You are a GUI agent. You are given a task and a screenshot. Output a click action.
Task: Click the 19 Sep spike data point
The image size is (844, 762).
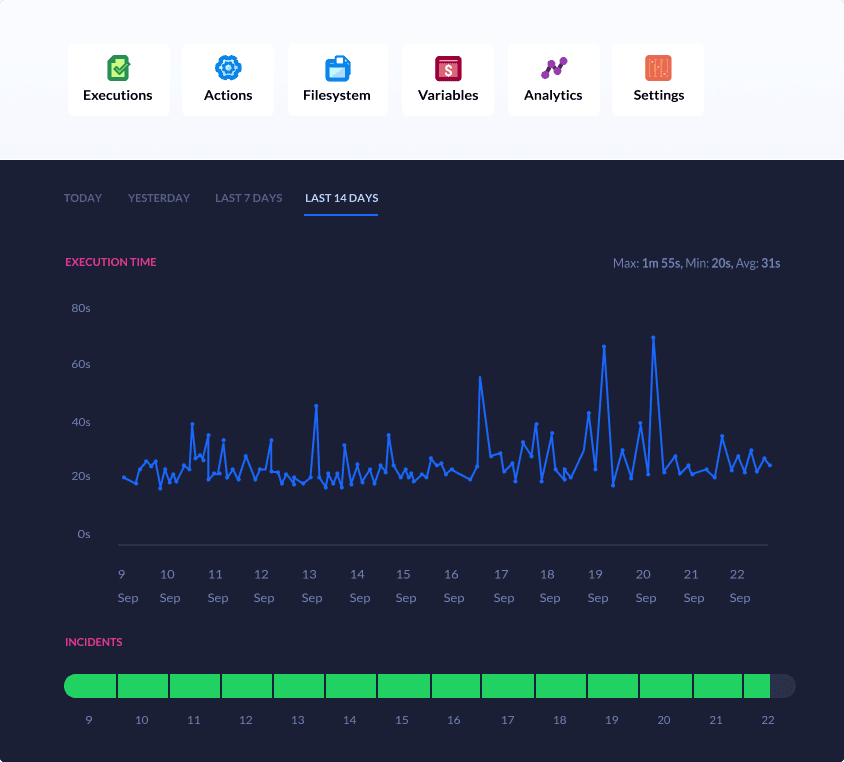[x=604, y=347]
